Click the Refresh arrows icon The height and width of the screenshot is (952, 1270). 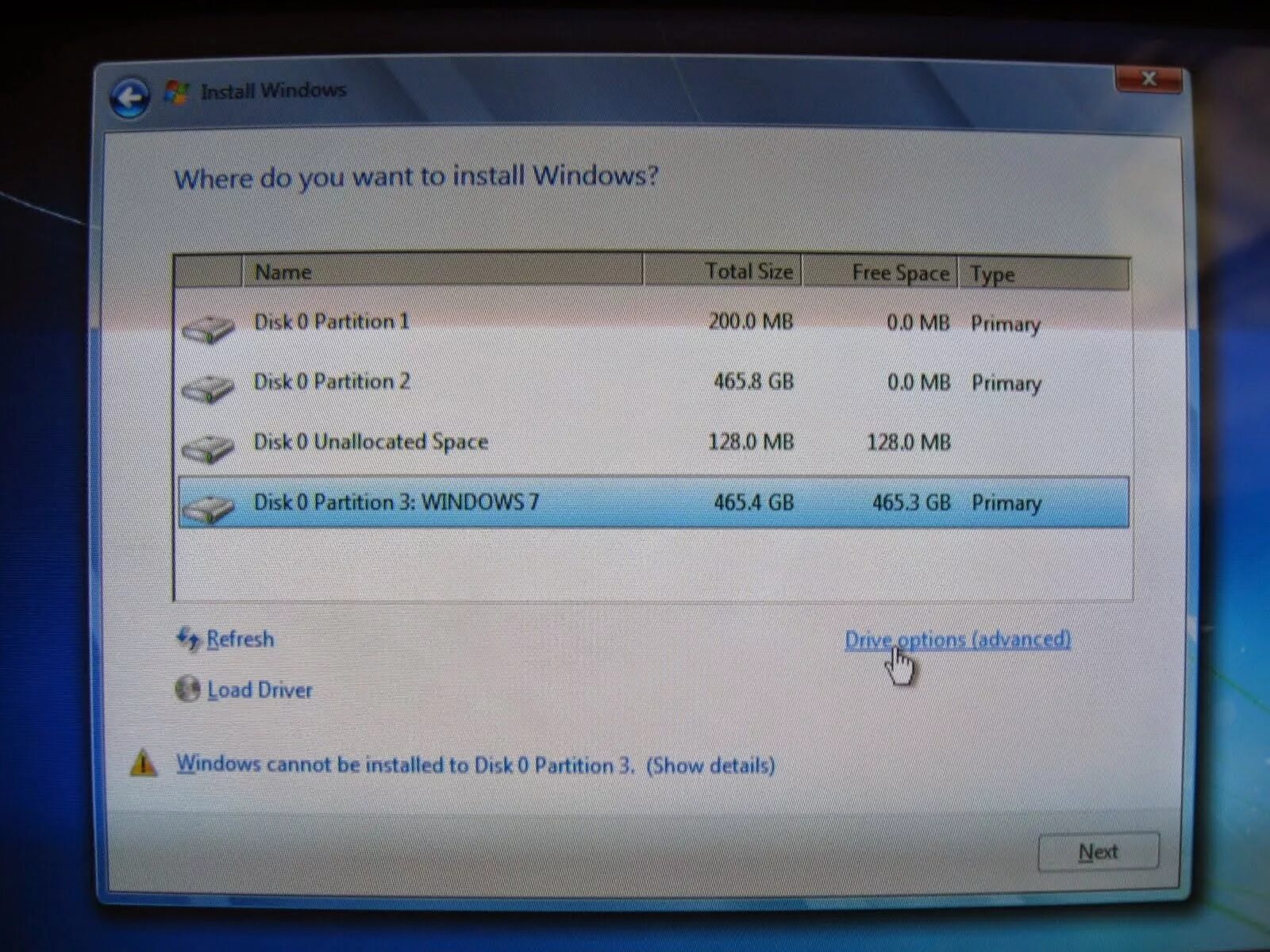tap(188, 639)
